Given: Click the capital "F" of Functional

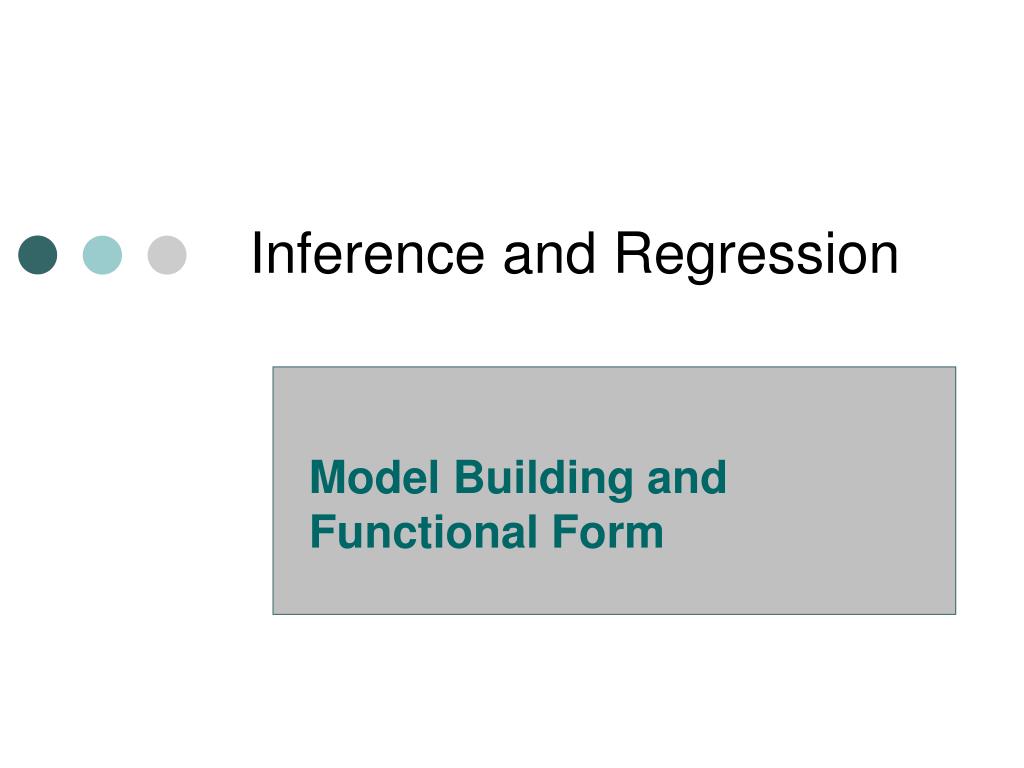Looking at the screenshot, I should pyautogui.click(x=322, y=532).
